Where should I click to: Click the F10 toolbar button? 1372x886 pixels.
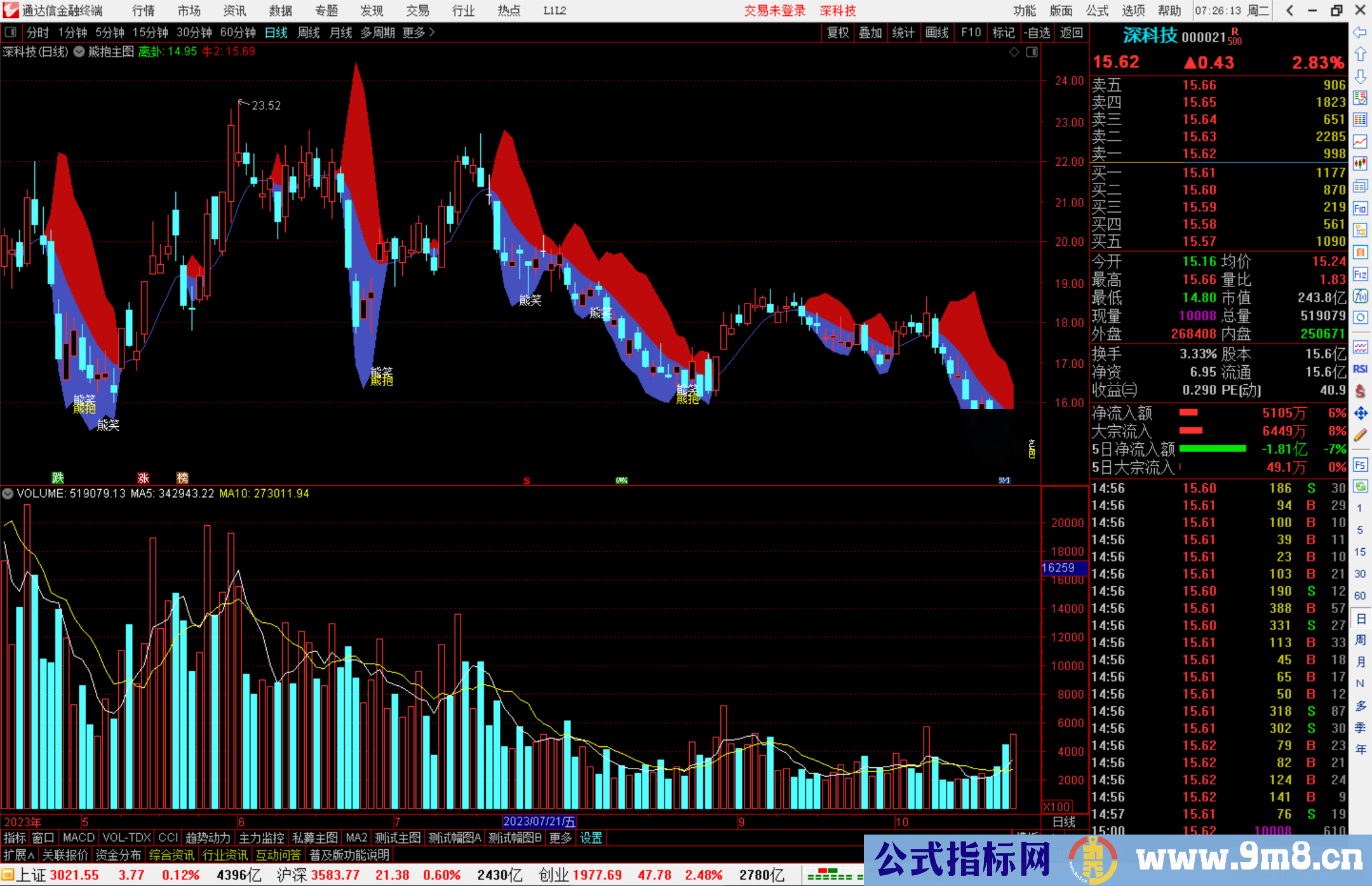click(971, 32)
